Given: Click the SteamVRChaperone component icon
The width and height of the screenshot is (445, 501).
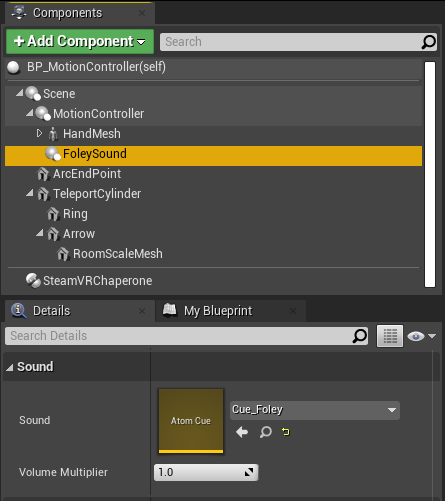Looking at the screenshot, I should tap(33, 280).
